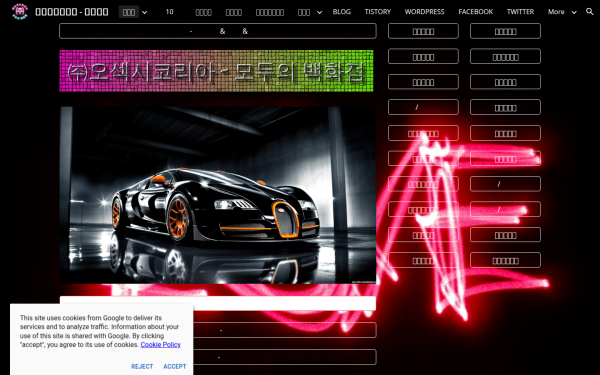Click the pink site logo icon
The height and width of the screenshot is (375, 600).
[x=20, y=11]
